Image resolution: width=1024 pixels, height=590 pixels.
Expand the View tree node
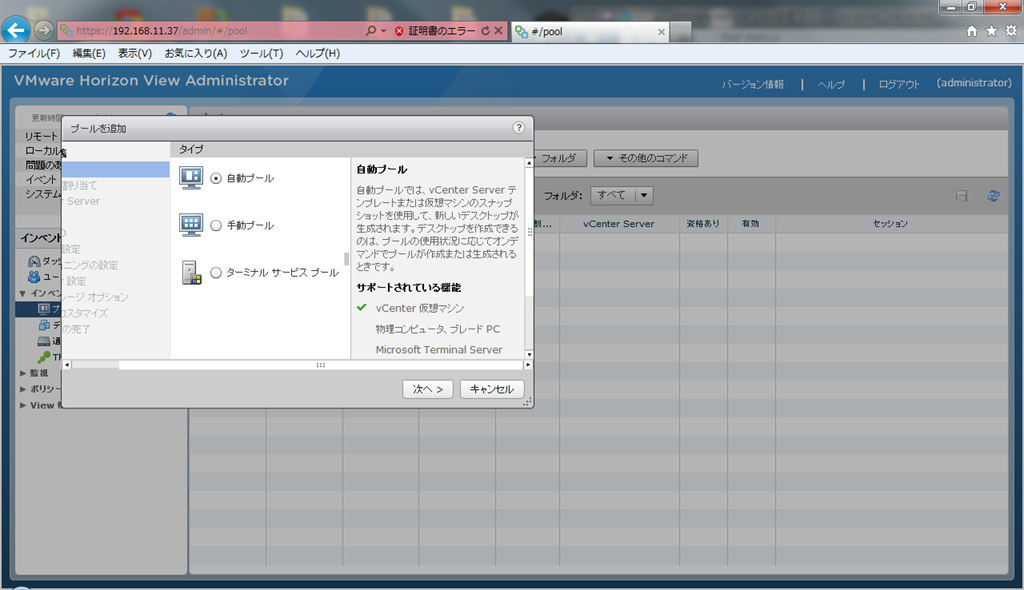23,405
